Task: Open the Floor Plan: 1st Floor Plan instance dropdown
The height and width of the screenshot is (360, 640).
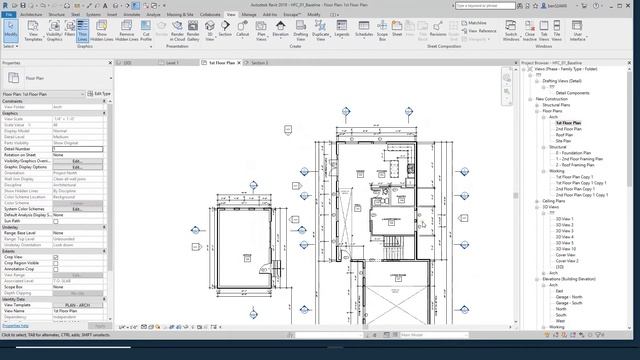Action: click(x=43, y=94)
